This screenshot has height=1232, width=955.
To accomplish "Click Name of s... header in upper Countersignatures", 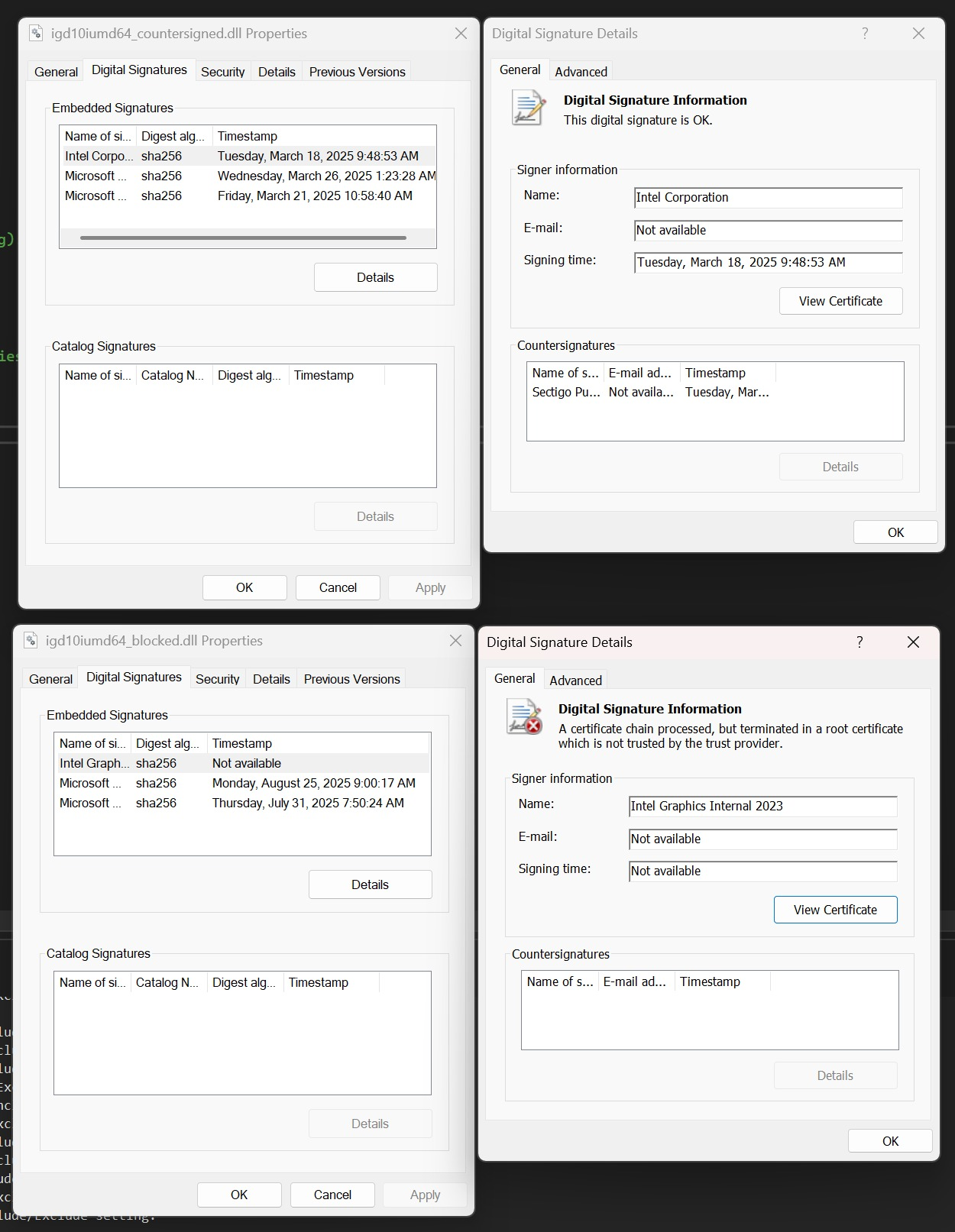I will pos(565,373).
